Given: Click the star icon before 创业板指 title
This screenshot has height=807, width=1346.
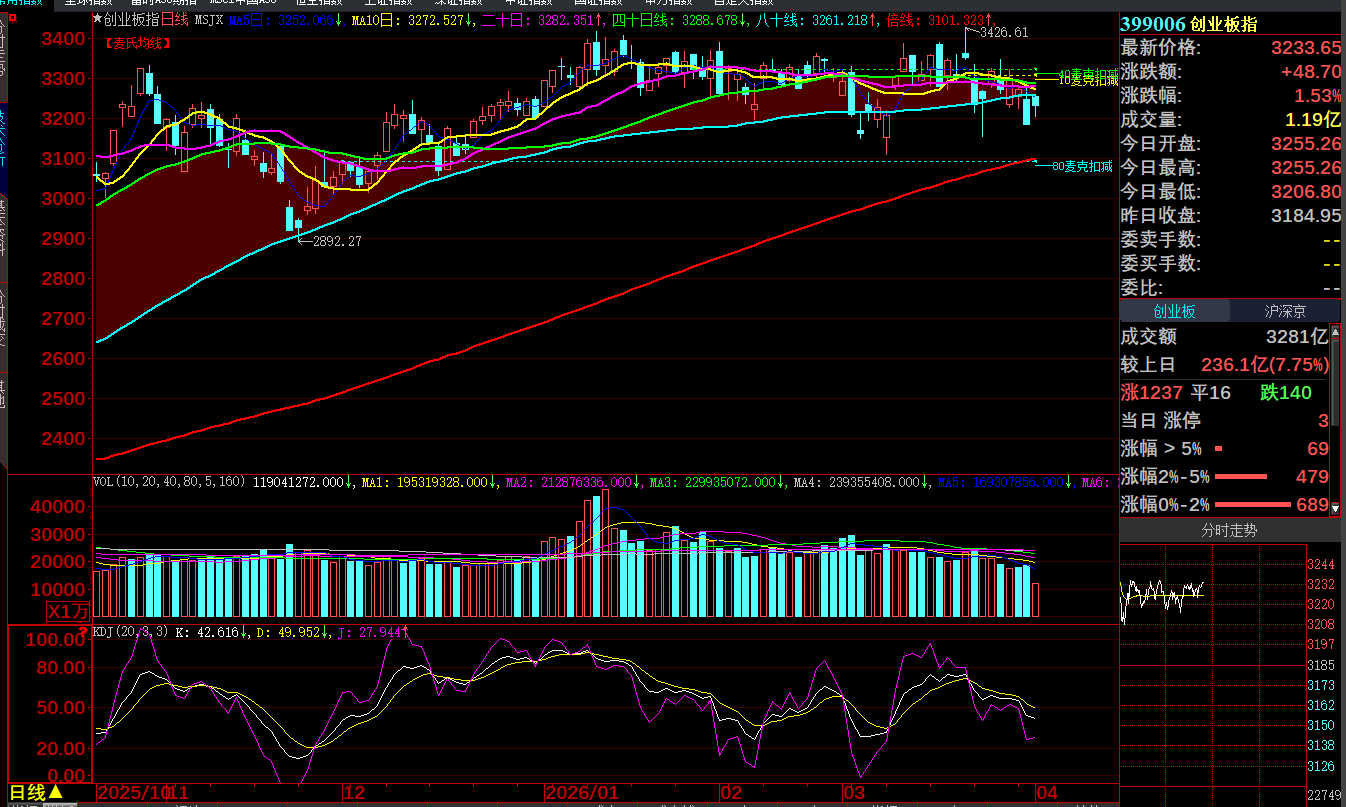Looking at the screenshot, I should tap(97, 19).
